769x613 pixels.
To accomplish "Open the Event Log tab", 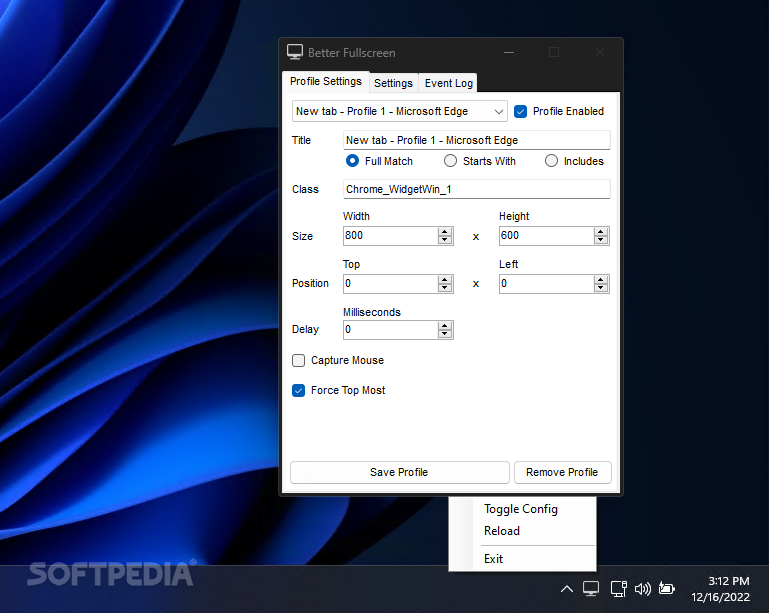I will (448, 83).
